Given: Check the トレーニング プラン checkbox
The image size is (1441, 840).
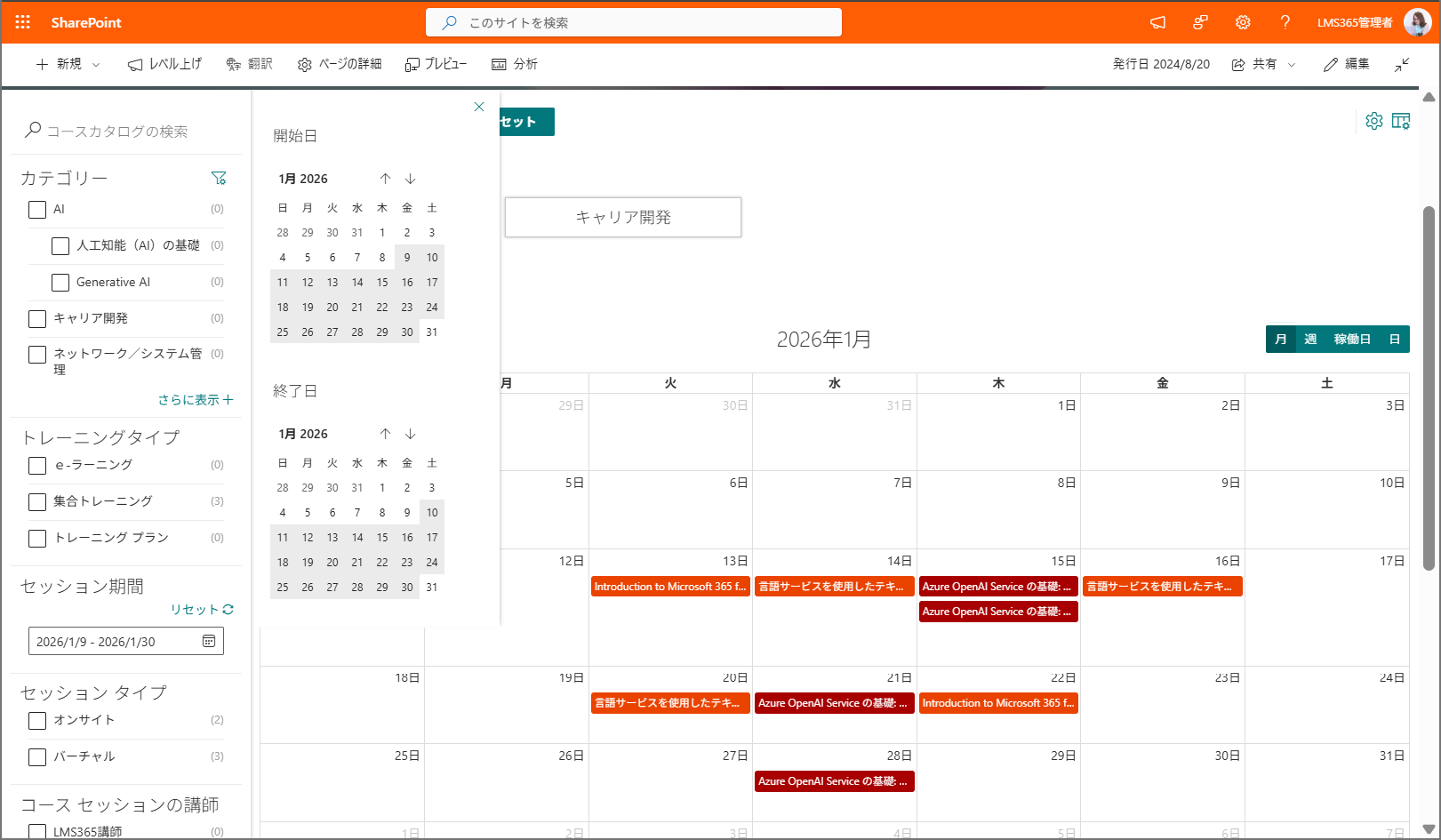Looking at the screenshot, I should [37, 539].
